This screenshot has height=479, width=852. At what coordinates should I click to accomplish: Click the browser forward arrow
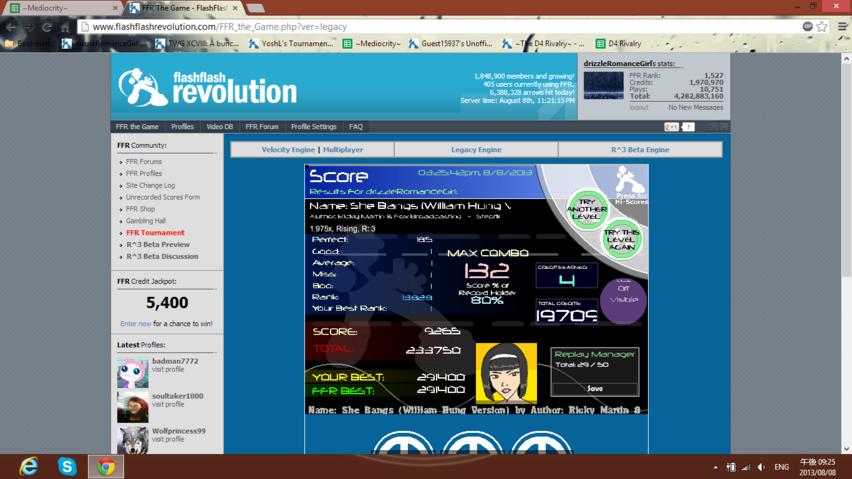click(x=29, y=27)
